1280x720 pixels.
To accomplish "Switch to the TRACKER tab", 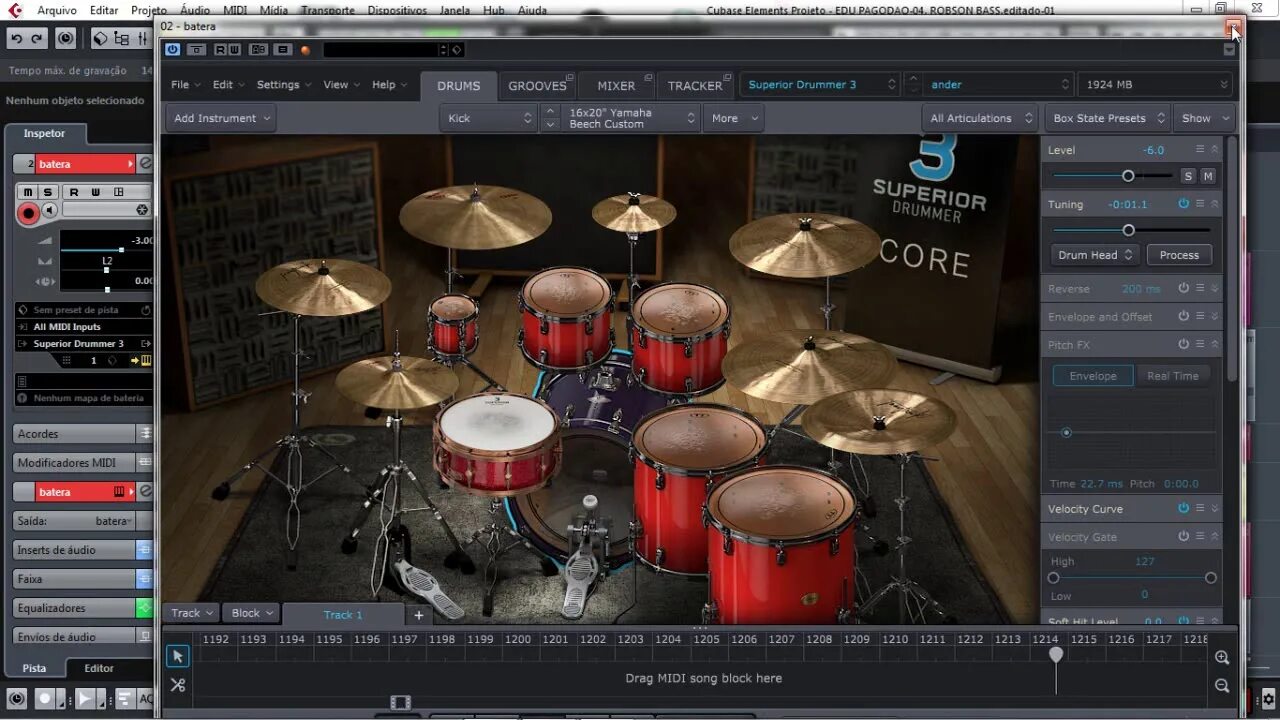I will coord(695,86).
